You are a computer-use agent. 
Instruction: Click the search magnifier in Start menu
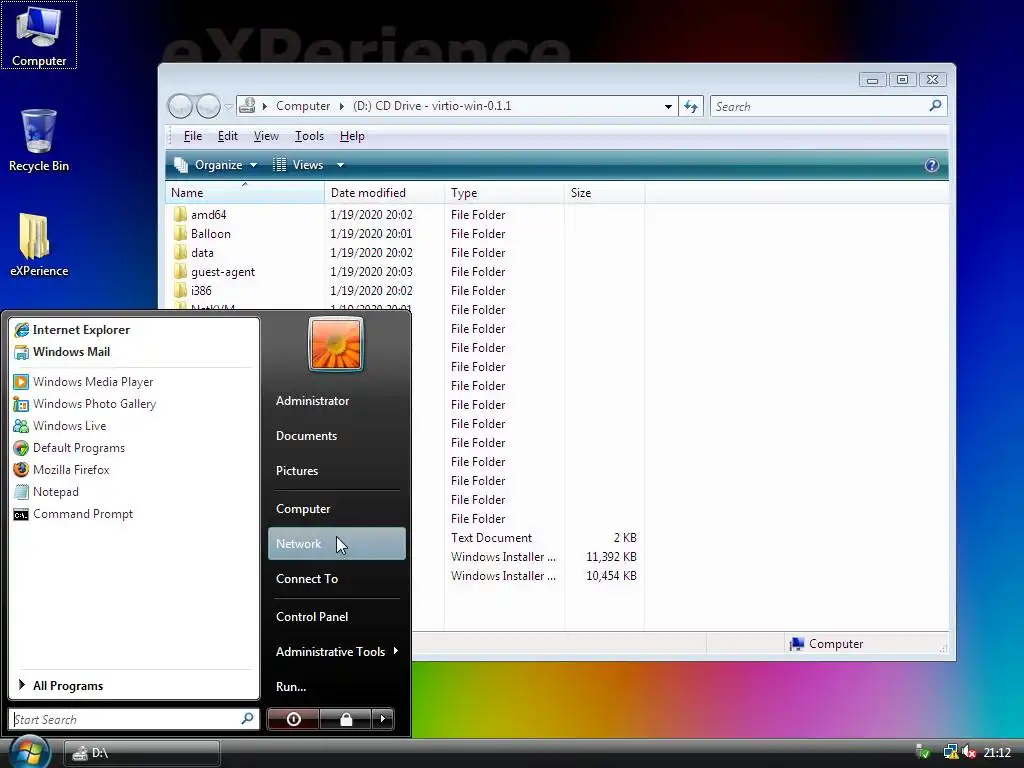(x=247, y=719)
